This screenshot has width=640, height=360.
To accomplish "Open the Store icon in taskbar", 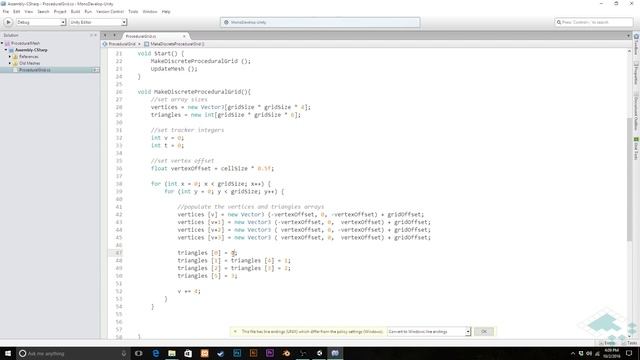I will 188,353.
